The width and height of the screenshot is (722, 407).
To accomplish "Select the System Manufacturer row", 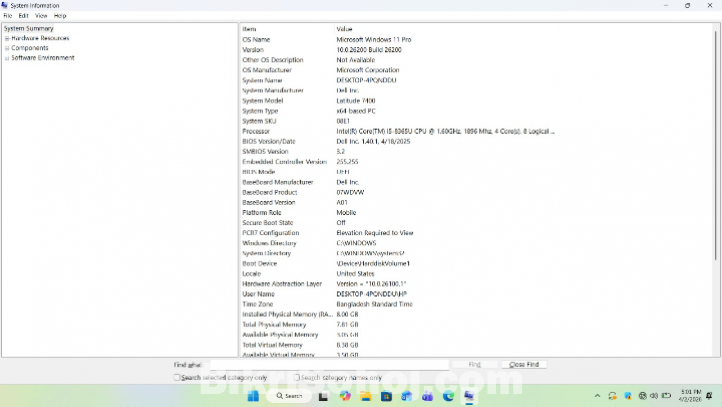I will pyautogui.click(x=477, y=90).
